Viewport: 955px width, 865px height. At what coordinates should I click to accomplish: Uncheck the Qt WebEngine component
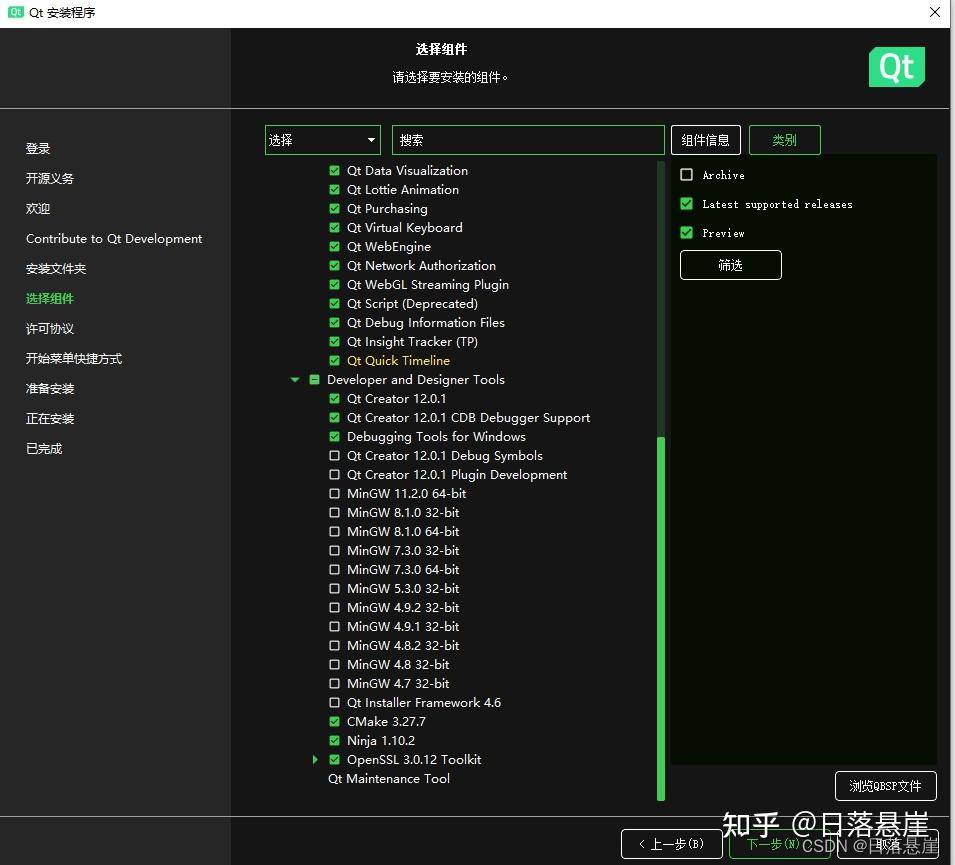335,246
